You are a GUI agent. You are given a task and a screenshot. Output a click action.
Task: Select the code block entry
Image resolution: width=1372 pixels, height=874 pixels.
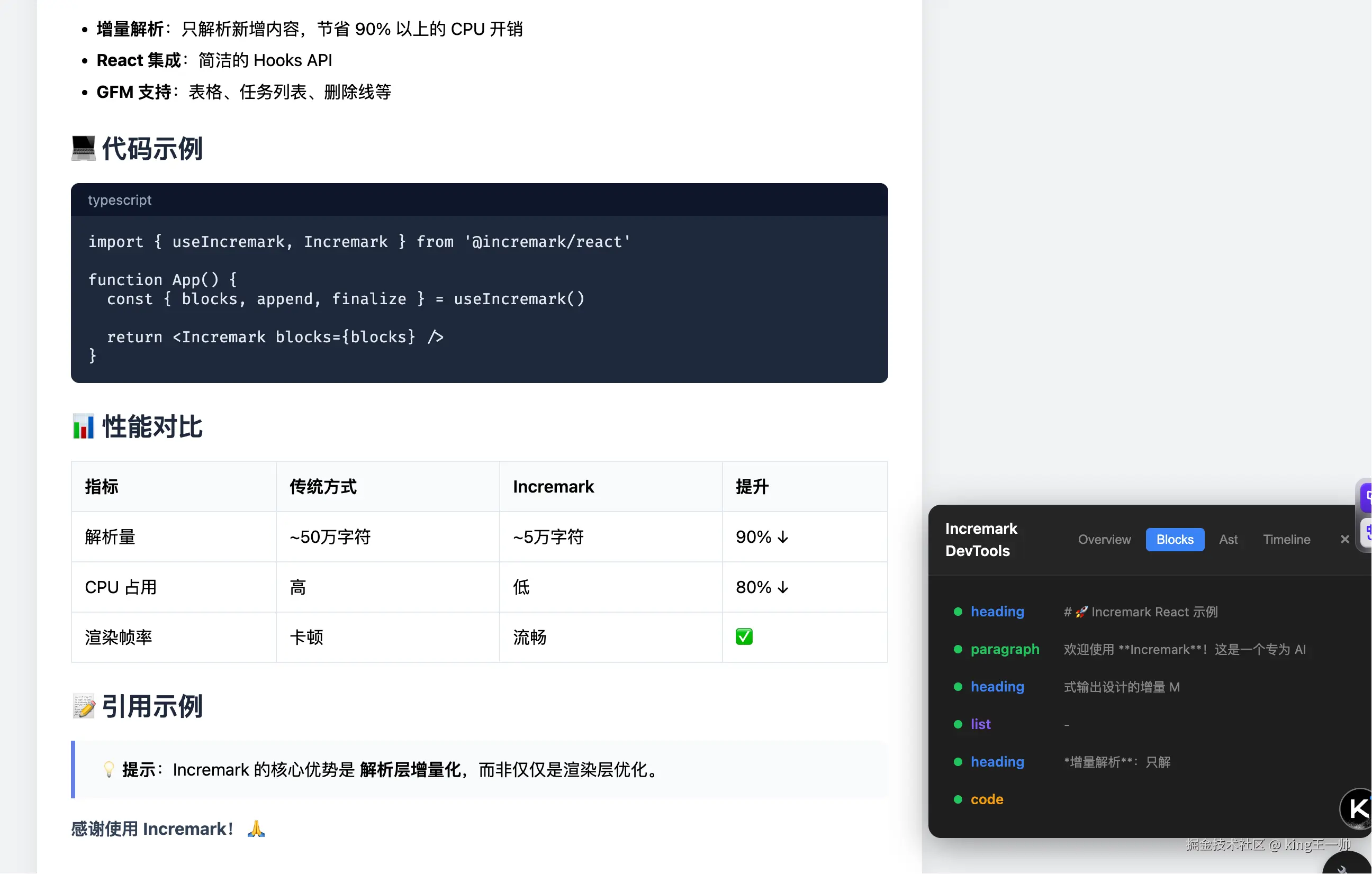[x=987, y=799]
